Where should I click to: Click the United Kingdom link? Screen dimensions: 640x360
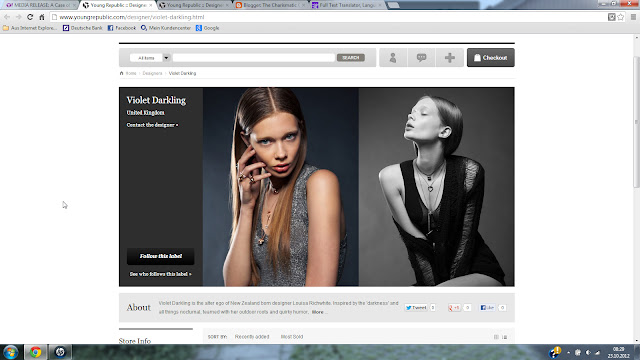(145, 113)
